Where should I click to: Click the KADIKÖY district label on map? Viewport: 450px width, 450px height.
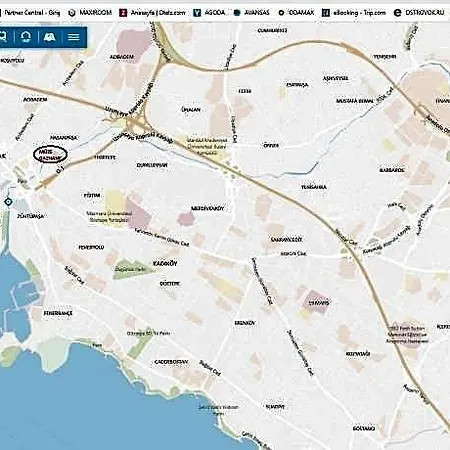(165, 263)
